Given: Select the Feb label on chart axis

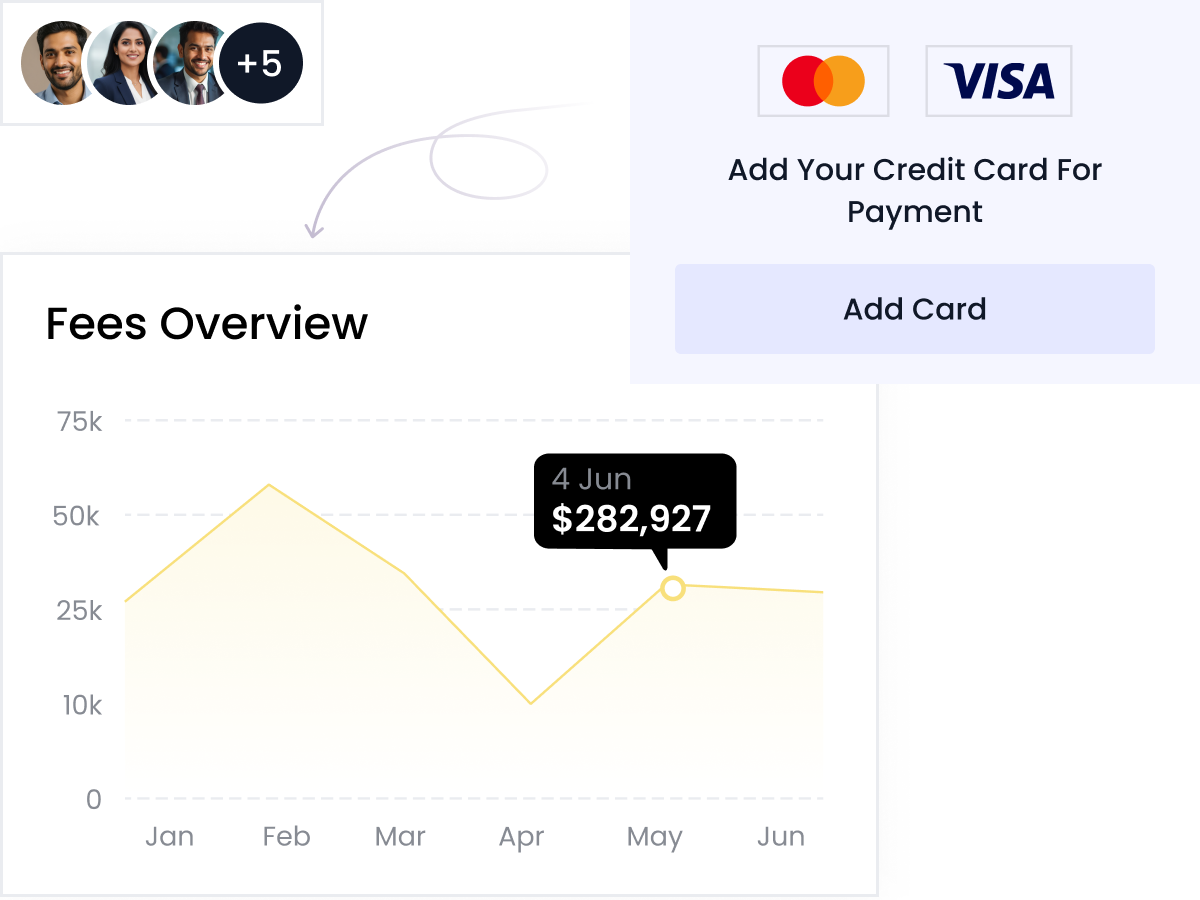Looking at the screenshot, I should (x=287, y=836).
